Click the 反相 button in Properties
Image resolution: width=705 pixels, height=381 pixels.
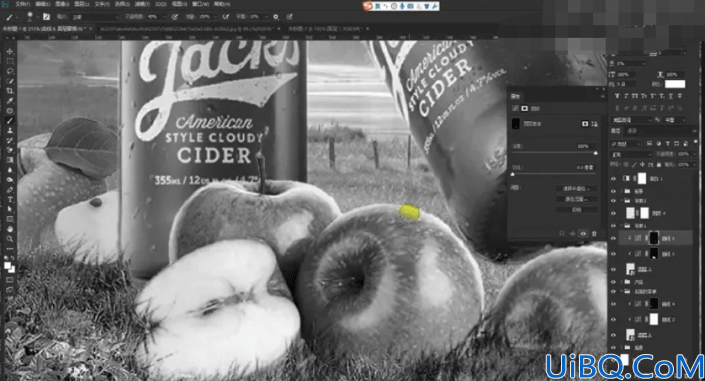576,210
